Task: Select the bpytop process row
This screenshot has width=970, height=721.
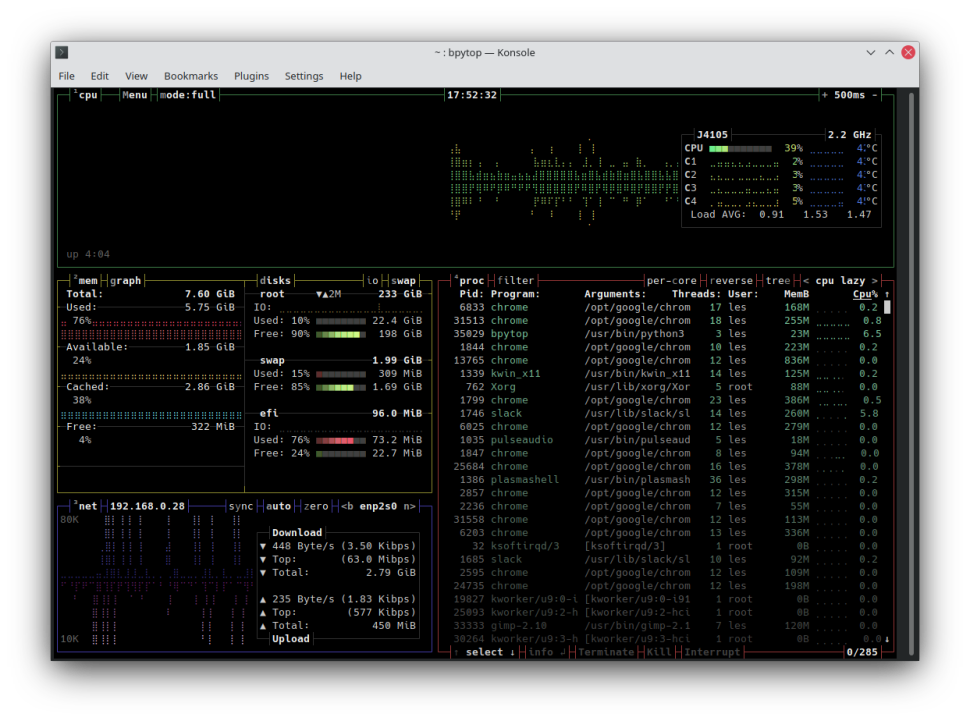Action: [x=667, y=334]
